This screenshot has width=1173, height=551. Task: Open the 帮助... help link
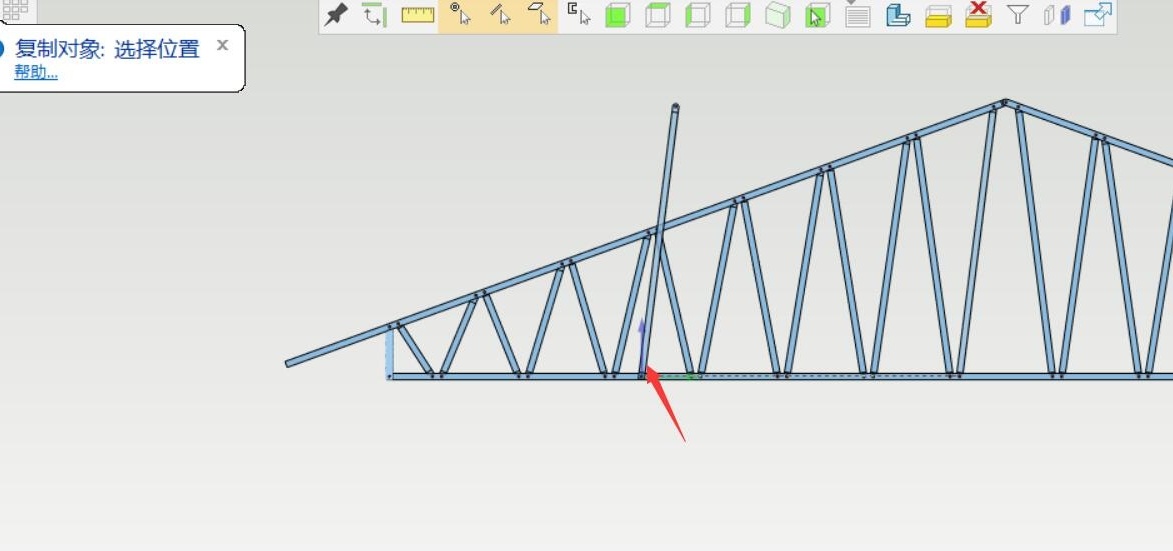click(x=36, y=73)
